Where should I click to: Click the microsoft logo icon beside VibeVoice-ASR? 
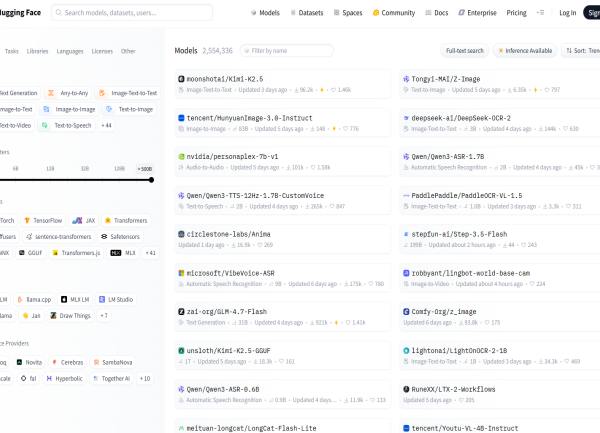click(x=181, y=273)
